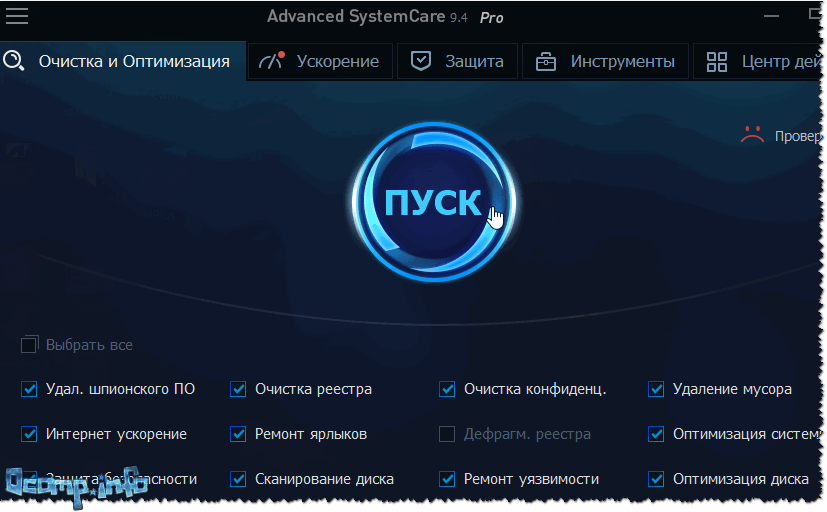
Task: Enable the Выбрать все checkbox
Action: pyautogui.click(x=29, y=345)
